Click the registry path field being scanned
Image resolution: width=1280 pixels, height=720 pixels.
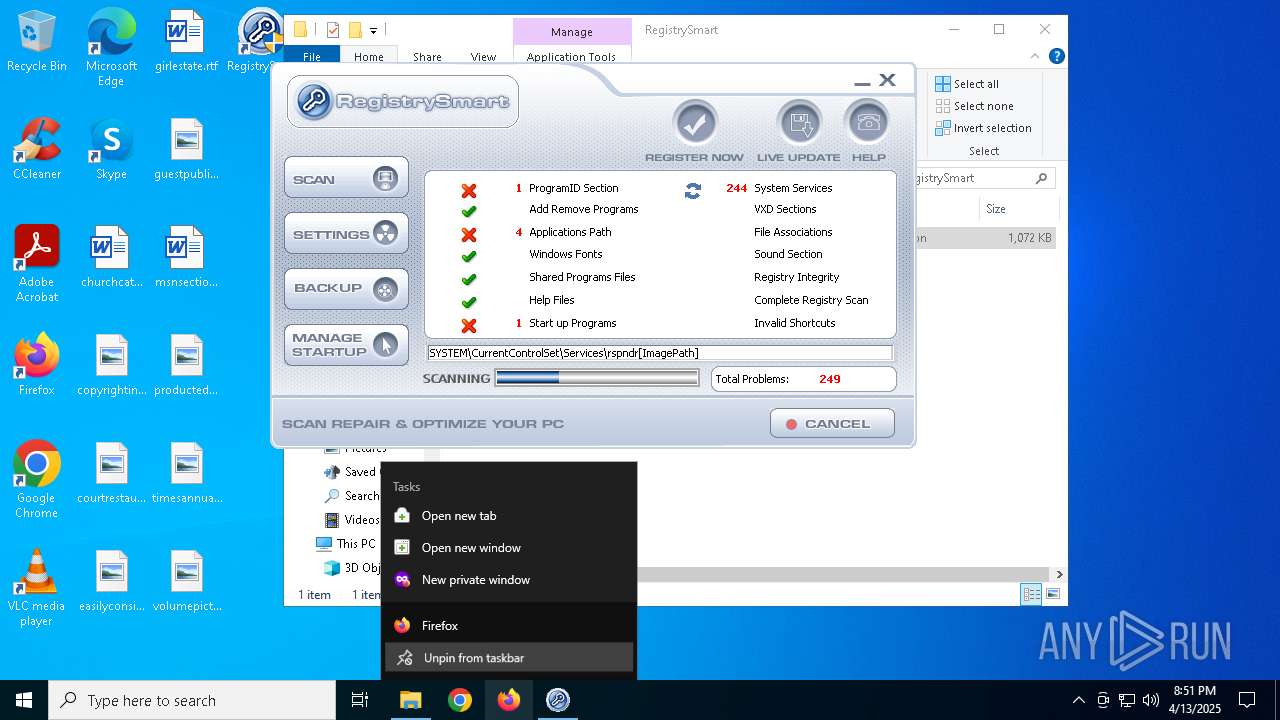[x=659, y=353]
